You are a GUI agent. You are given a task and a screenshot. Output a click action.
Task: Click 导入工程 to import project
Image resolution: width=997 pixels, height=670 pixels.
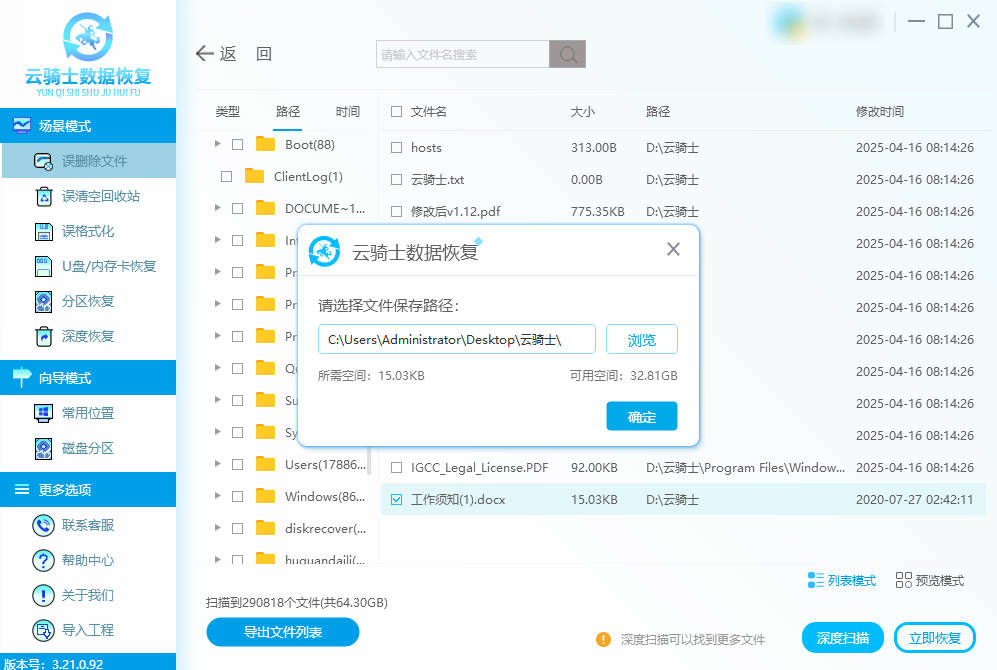pos(88,630)
